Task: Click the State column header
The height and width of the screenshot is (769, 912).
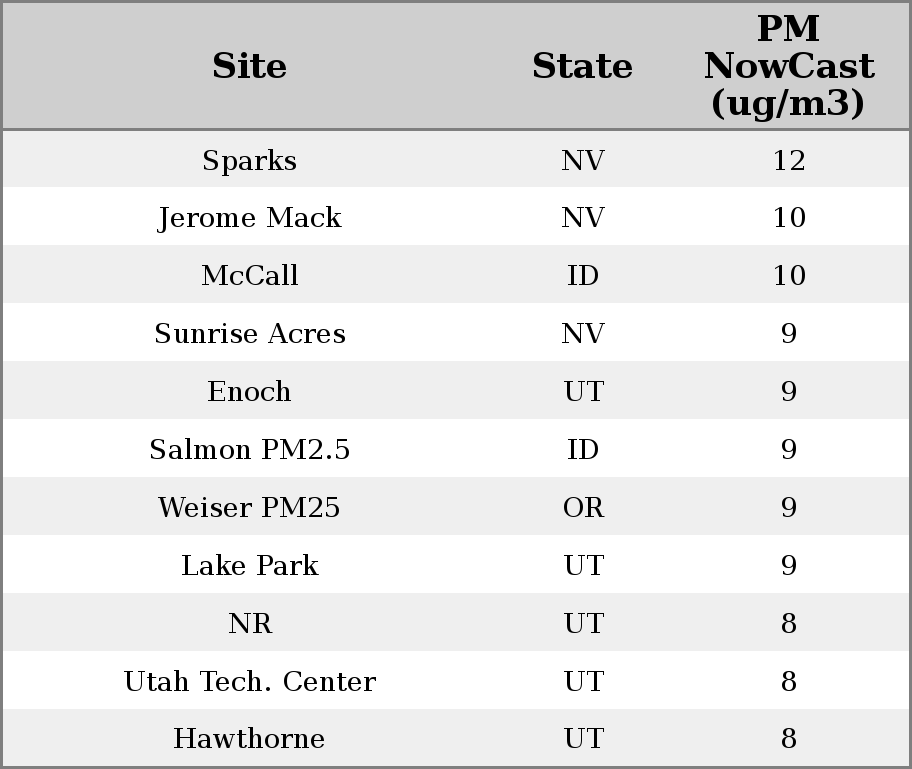Action: (582, 66)
